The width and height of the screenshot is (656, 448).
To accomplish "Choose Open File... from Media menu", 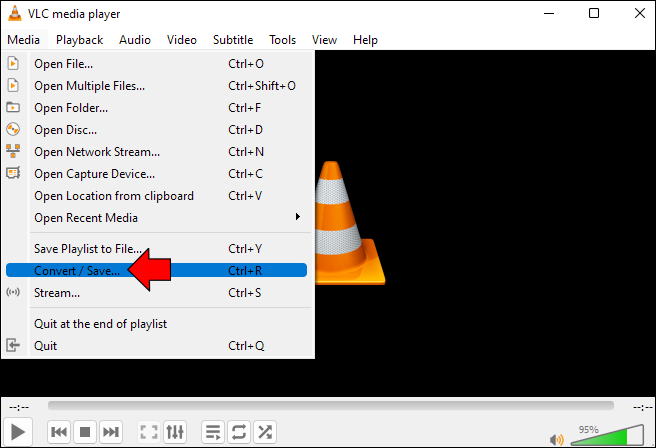I will (x=156, y=64).
